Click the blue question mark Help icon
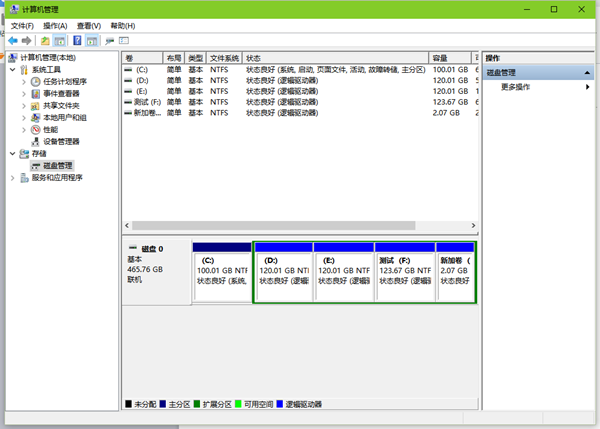The image size is (600, 429). tap(76, 41)
